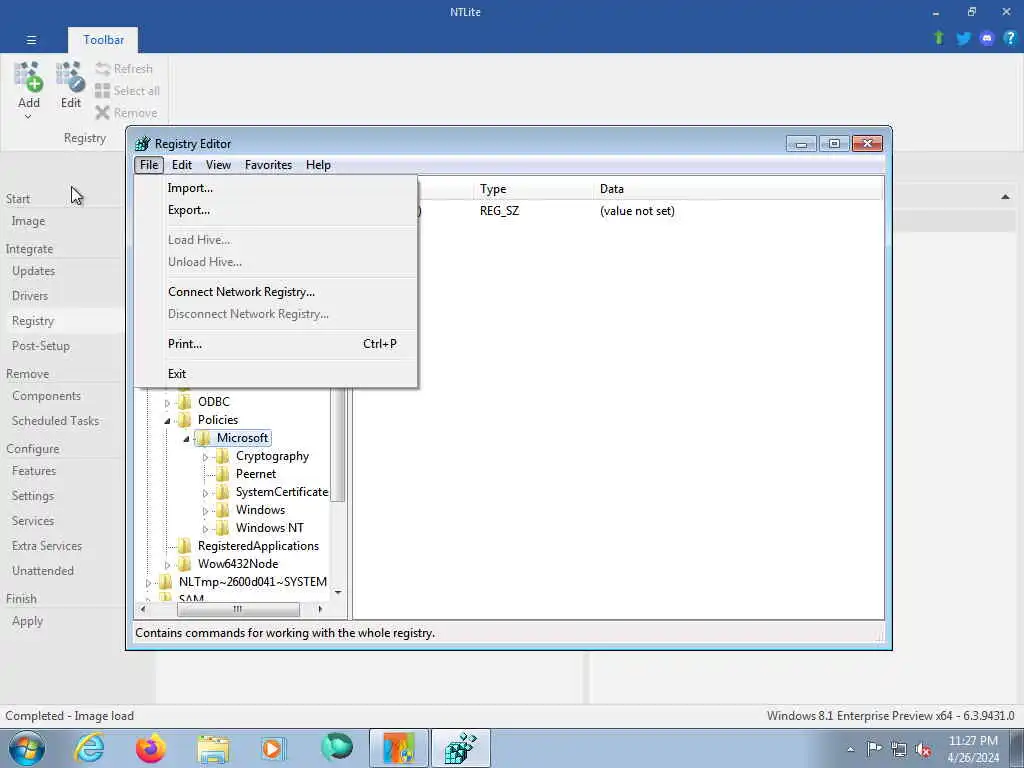The width and height of the screenshot is (1024, 768).
Task: Switch to NTLite taskbar button
Action: point(399,748)
